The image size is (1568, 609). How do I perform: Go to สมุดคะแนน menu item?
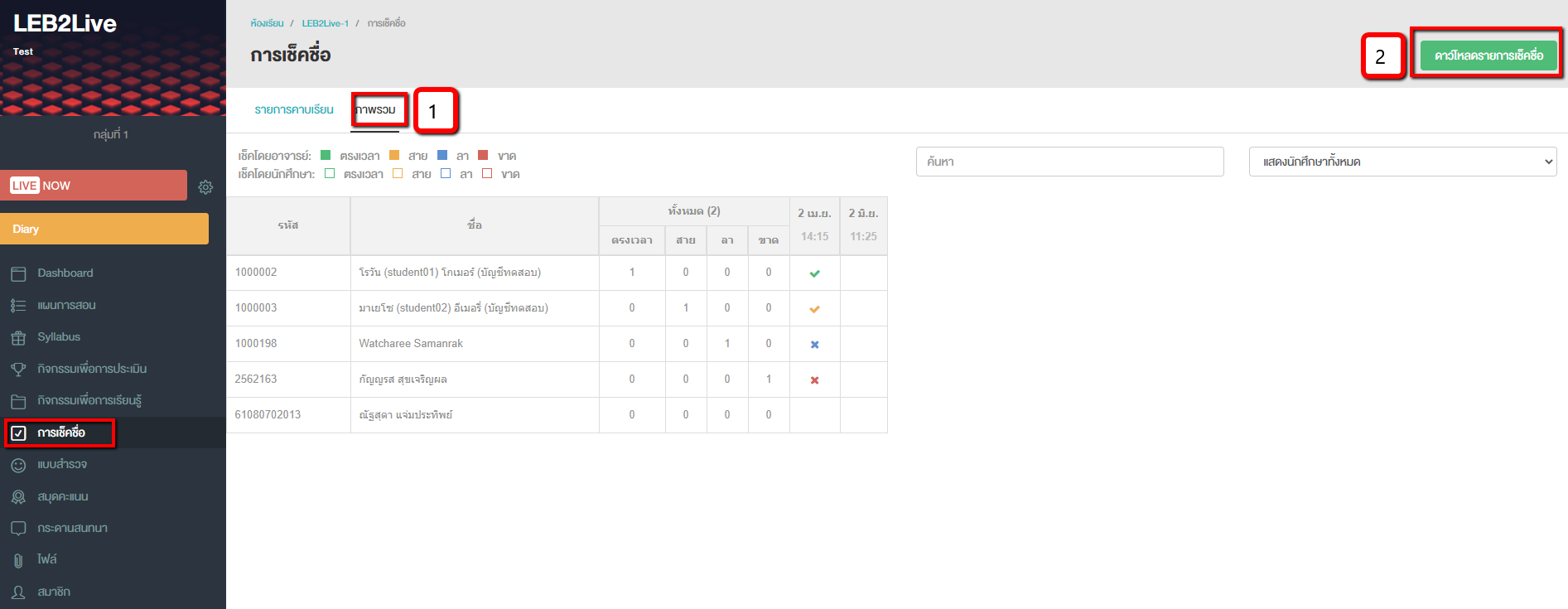click(x=63, y=496)
